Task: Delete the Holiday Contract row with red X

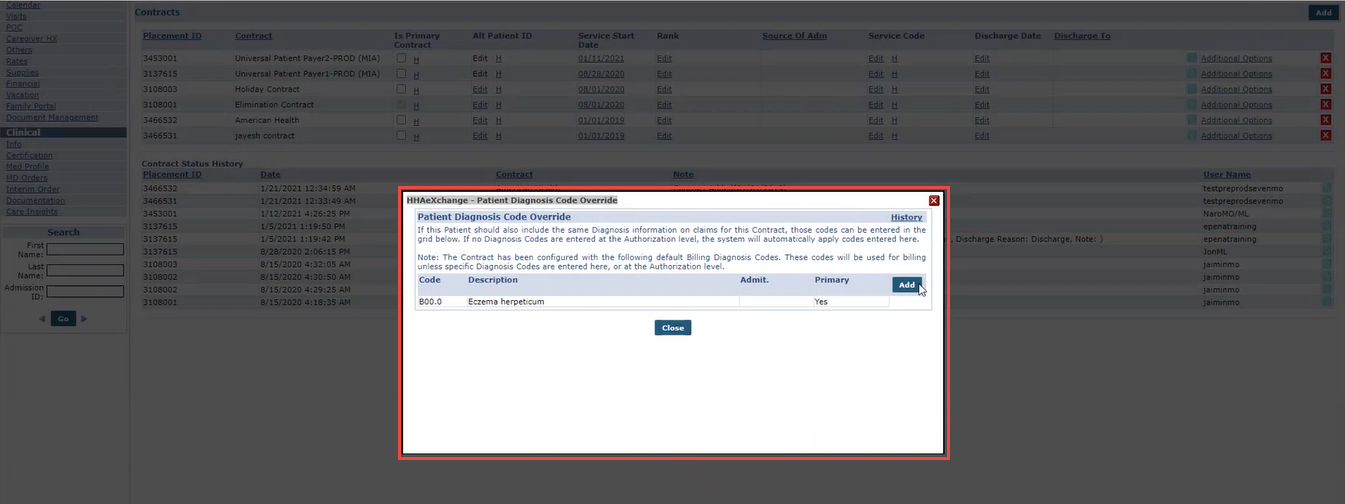Action: (1326, 89)
